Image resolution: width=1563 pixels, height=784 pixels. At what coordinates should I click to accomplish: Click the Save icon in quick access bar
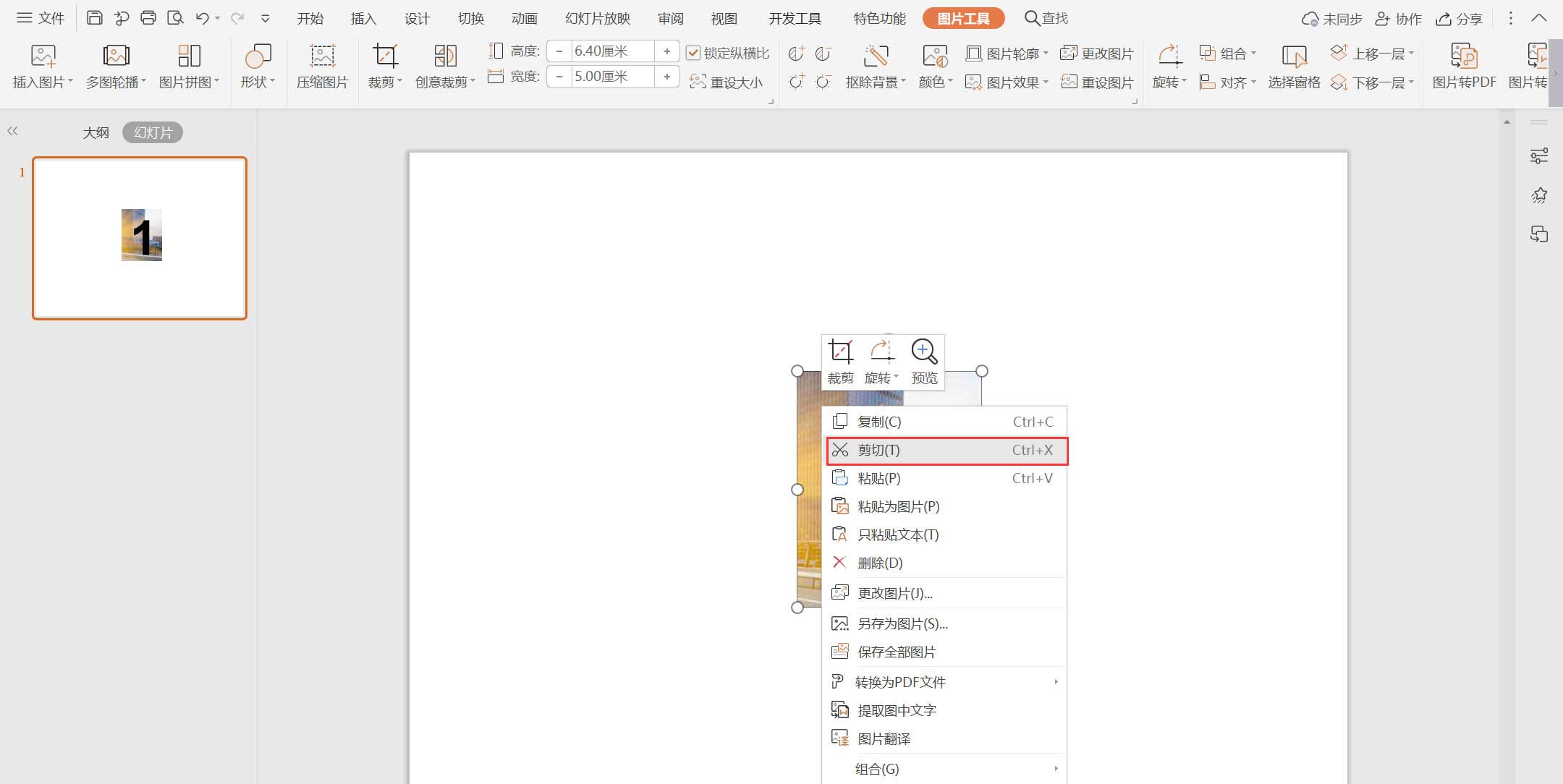(94, 18)
